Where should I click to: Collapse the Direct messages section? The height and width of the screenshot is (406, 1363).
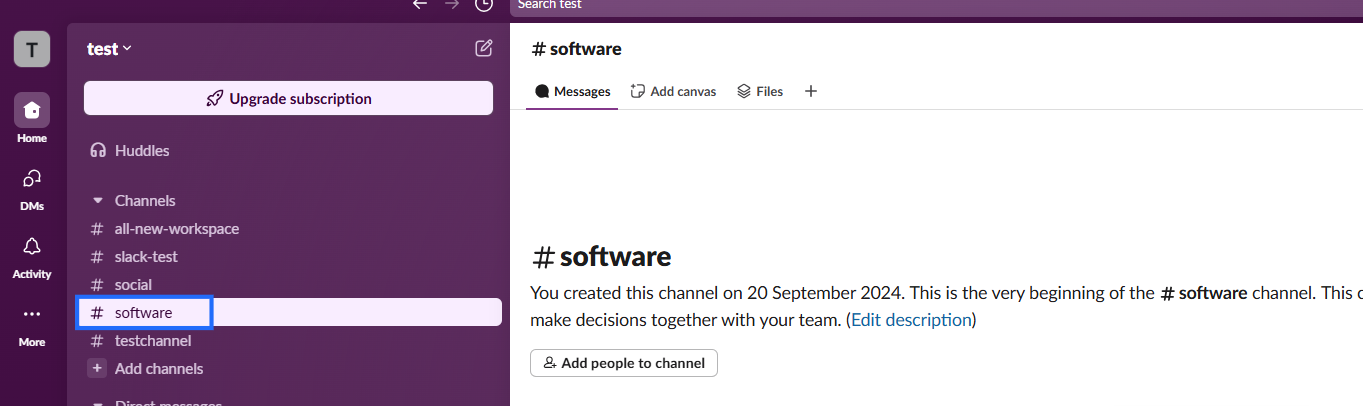pos(97,404)
